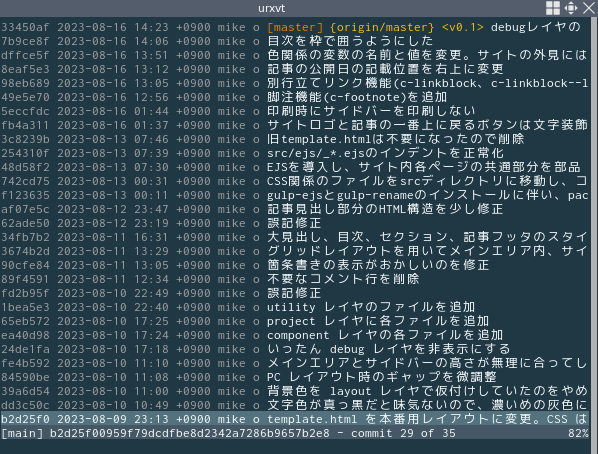Select commit 24de1fa about debug layer
598x454 pixels.
(295, 349)
